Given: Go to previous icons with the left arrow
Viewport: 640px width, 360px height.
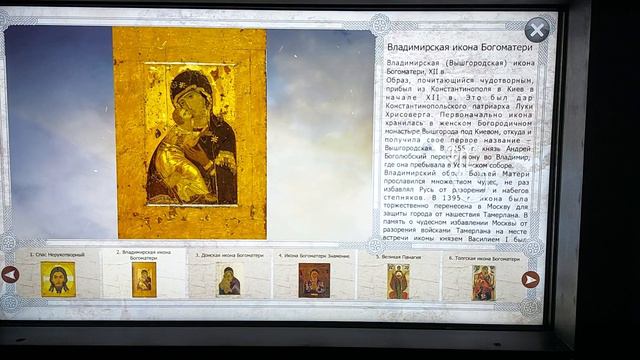Looking at the screenshot, I should click(x=10, y=274).
